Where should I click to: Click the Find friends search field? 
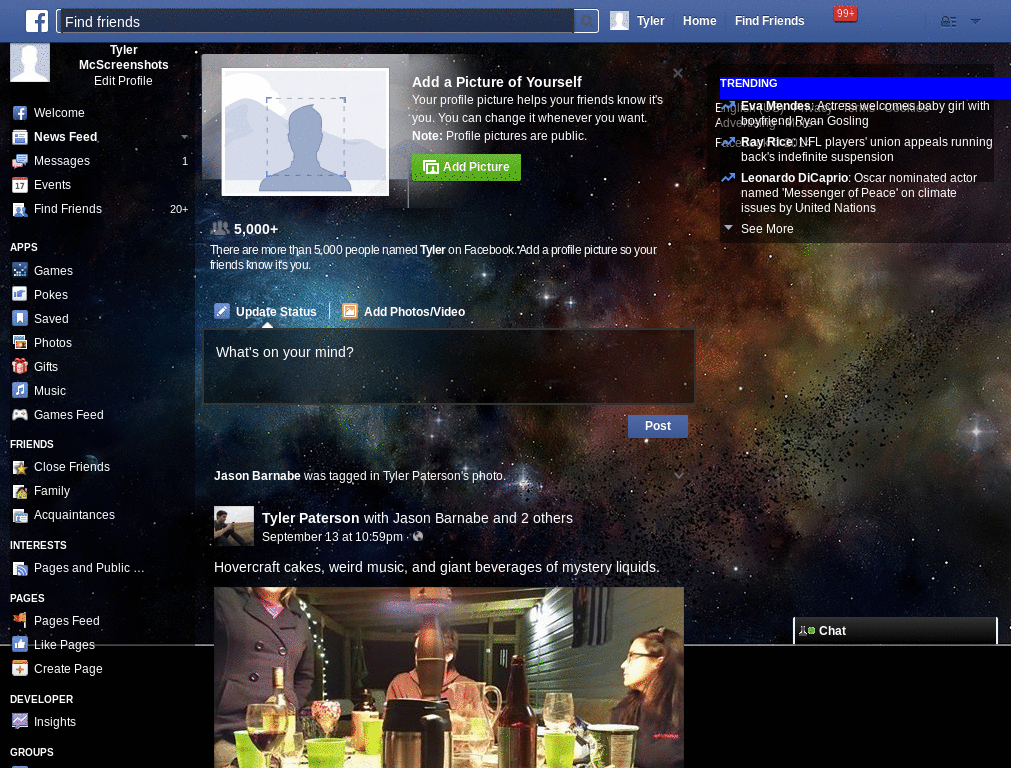[x=315, y=22]
